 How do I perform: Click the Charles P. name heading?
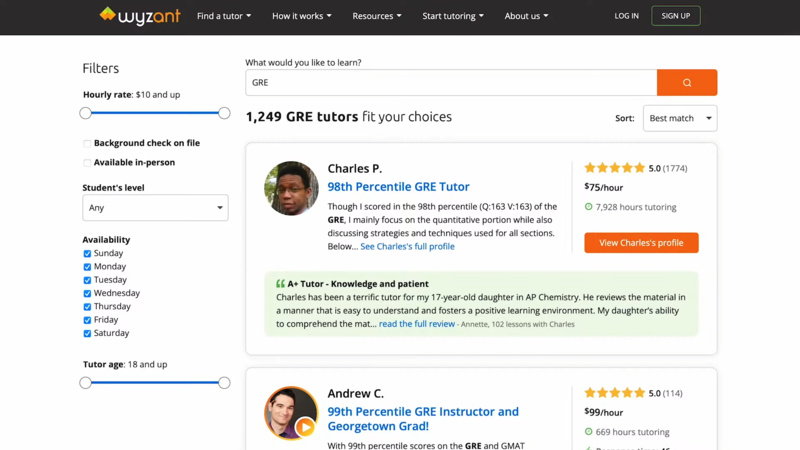355,168
